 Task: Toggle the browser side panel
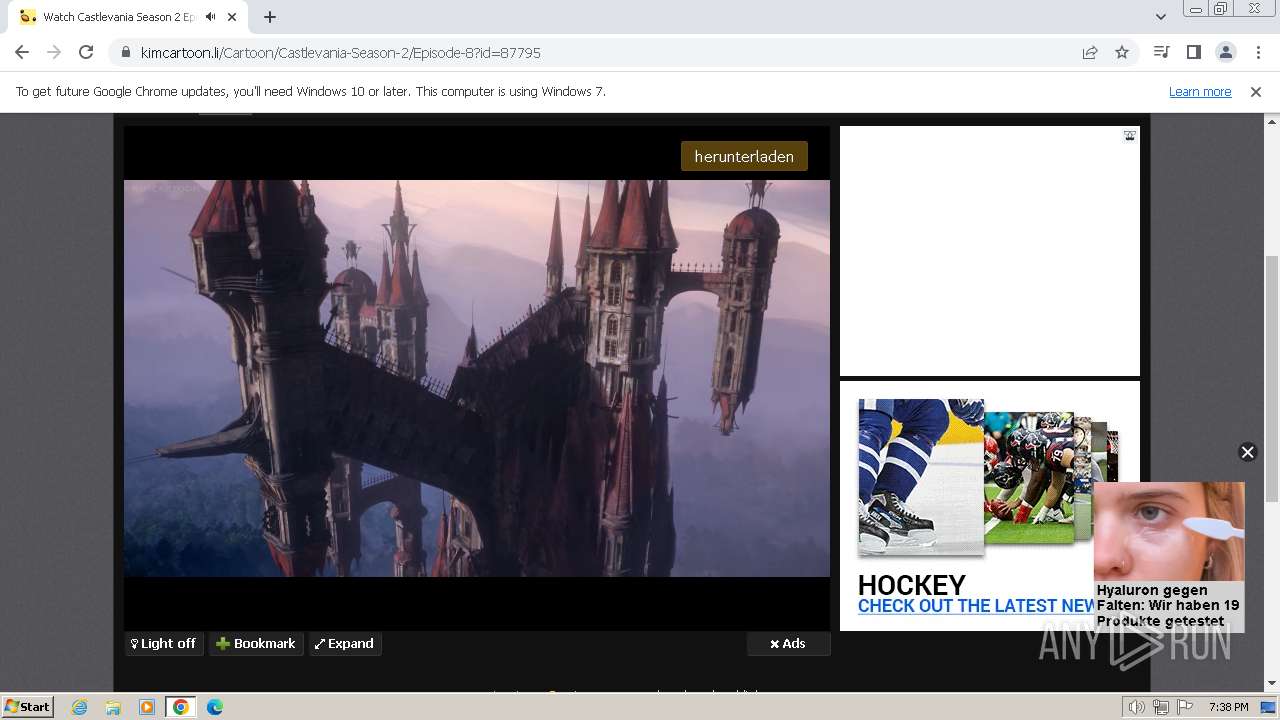1193,52
